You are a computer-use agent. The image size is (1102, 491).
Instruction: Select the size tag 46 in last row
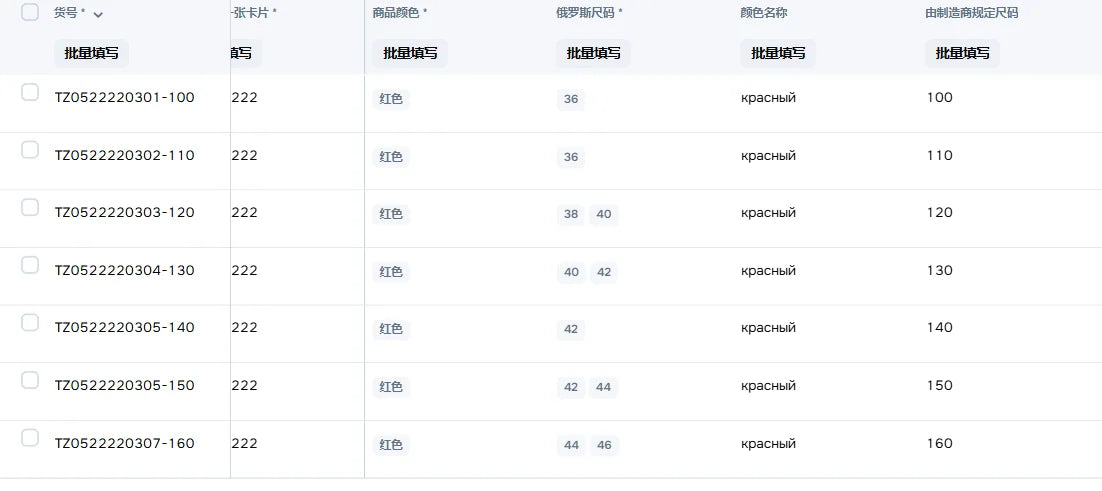pyautogui.click(x=604, y=445)
